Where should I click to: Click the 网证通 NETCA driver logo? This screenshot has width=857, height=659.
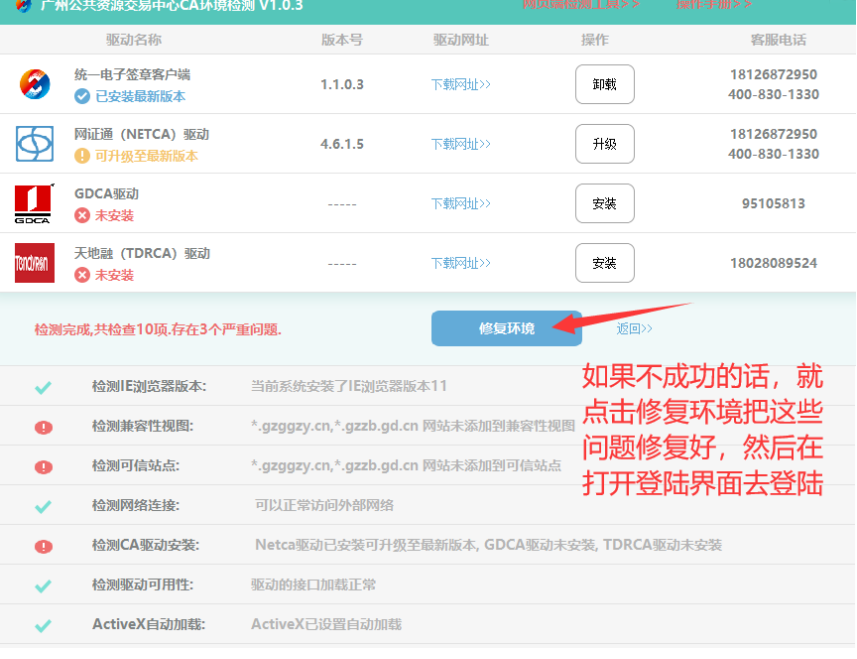[x=35, y=144]
